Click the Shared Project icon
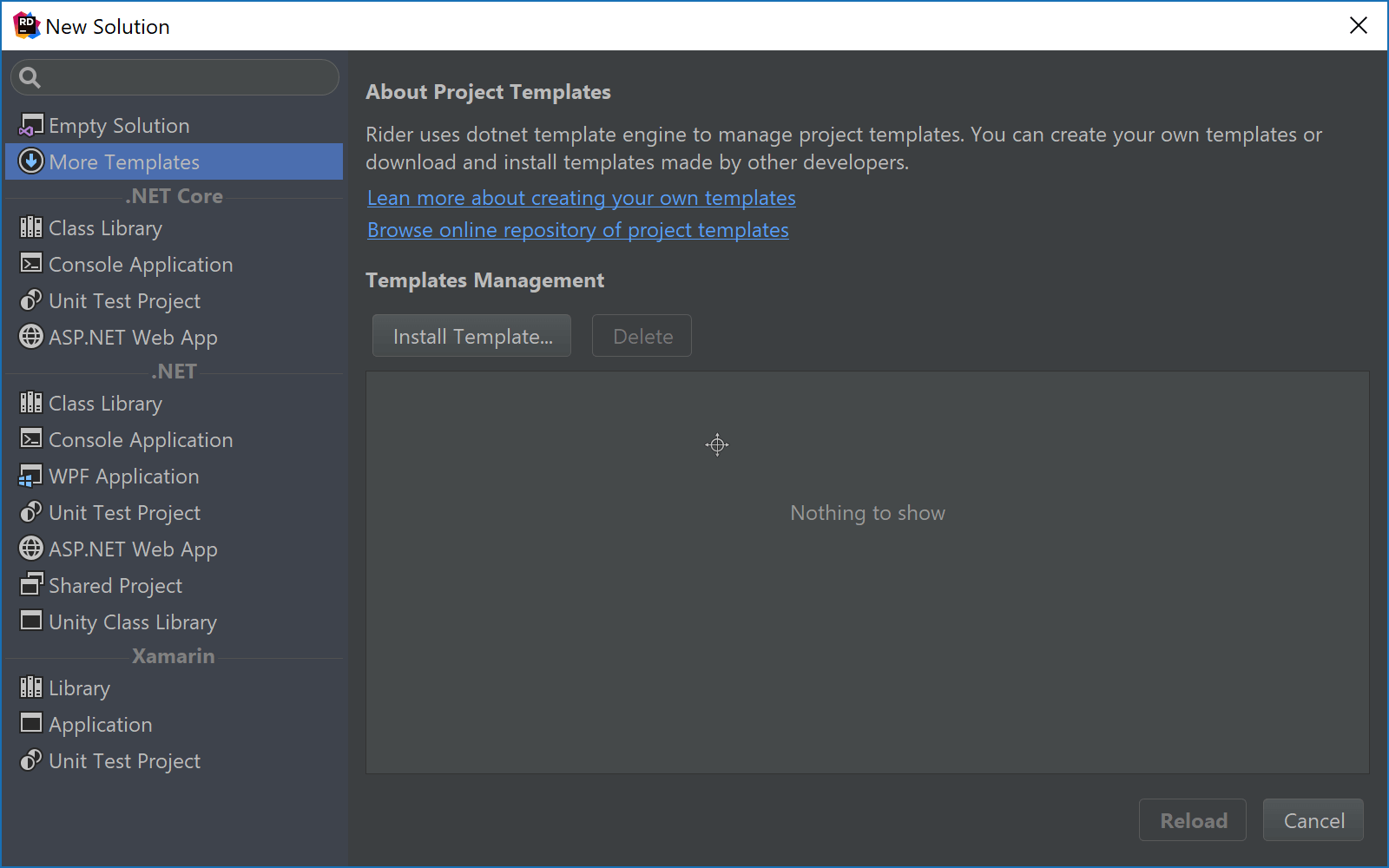1389x868 pixels. 31,585
